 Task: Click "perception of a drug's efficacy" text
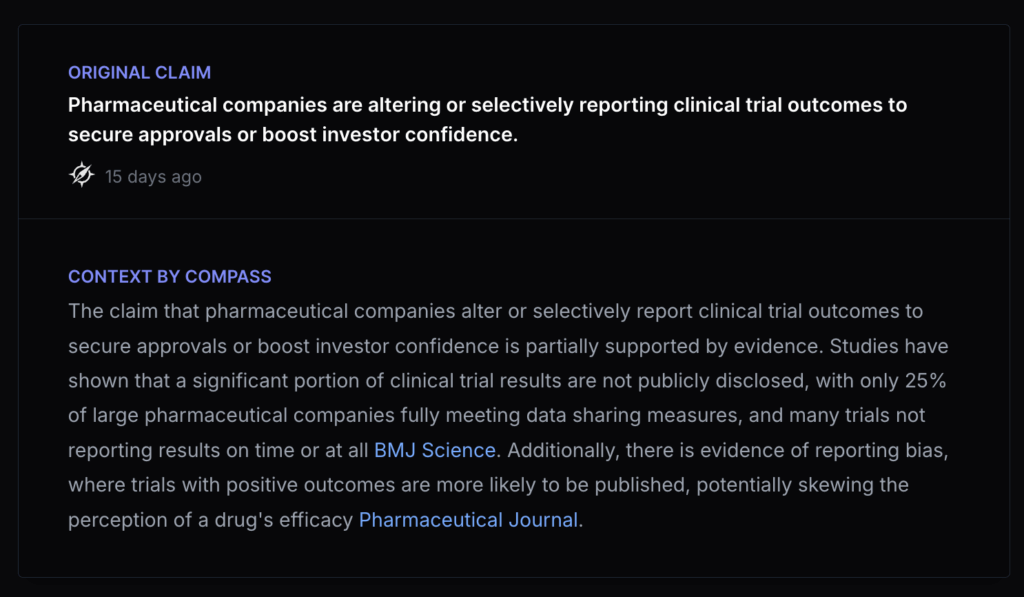210,520
